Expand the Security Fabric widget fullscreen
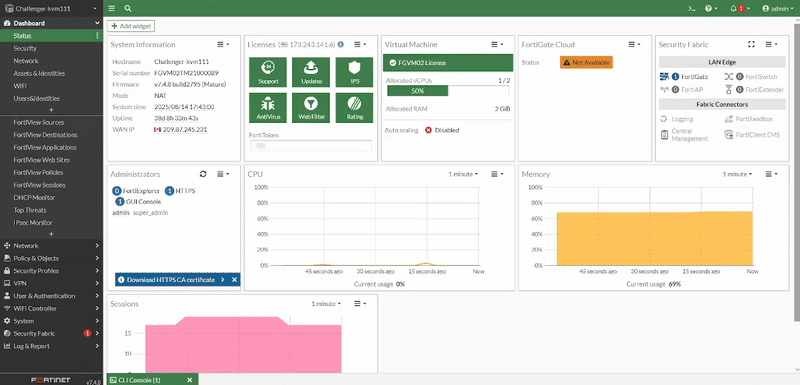The image size is (800, 385). tap(751, 44)
